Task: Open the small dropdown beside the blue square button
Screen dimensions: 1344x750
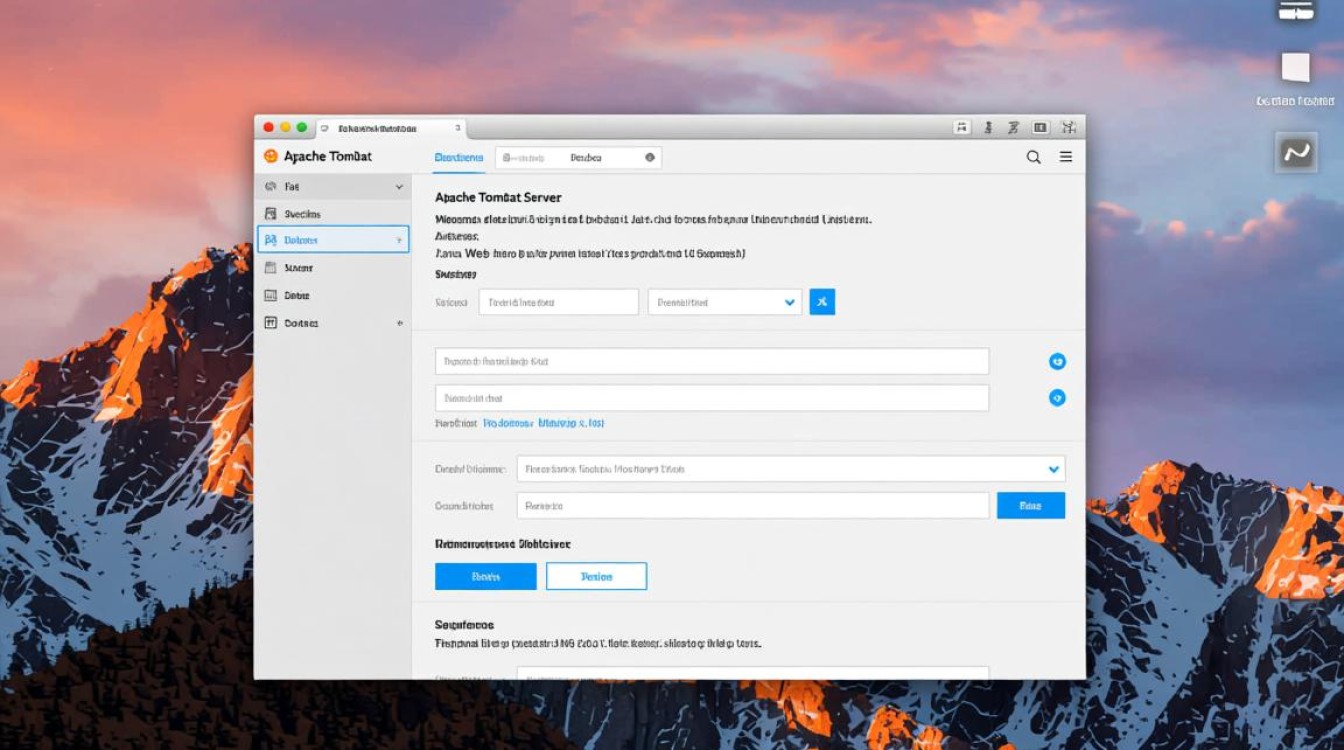Action: point(724,302)
